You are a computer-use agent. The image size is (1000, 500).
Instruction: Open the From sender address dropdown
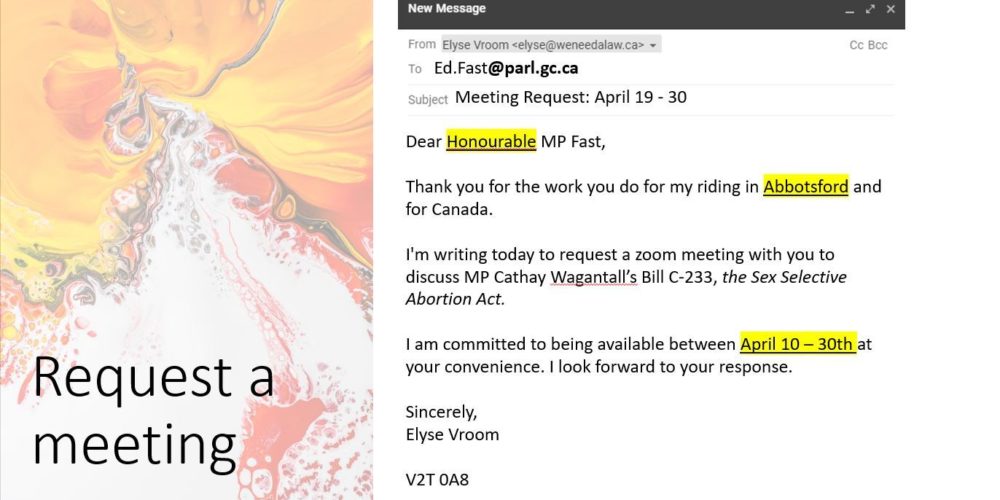(x=653, y=45)
